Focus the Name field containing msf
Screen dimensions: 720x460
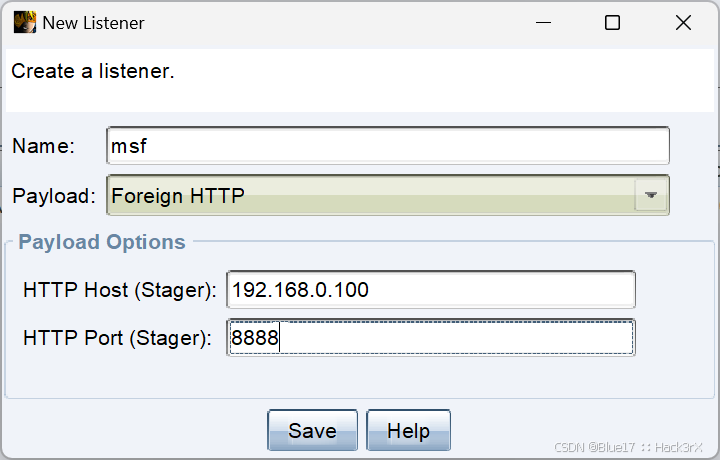388,146
